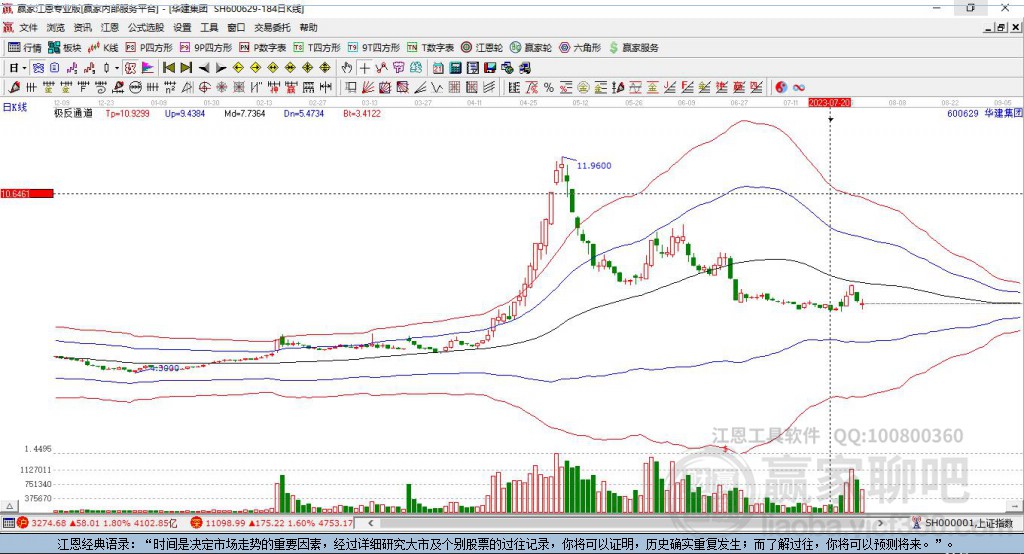Open the 9P四方形 square chart
The height and width of the screenshot is (554, 1024).
[x=206, y=48]
